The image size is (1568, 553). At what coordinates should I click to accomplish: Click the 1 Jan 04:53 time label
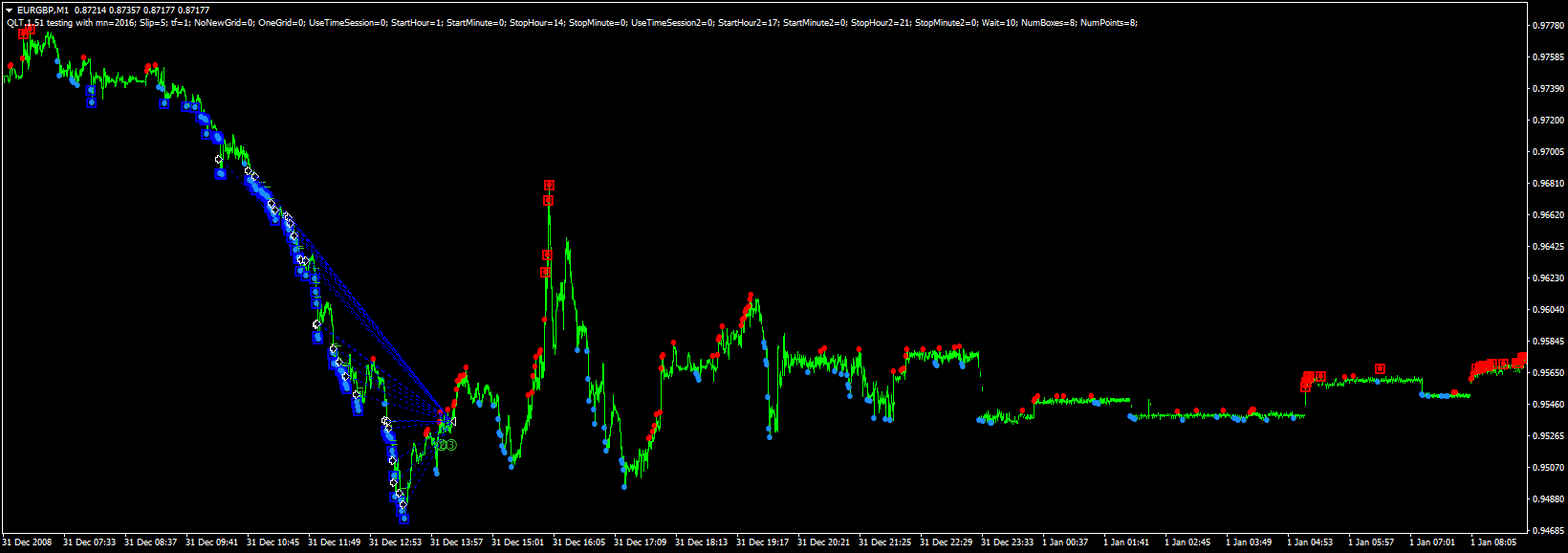tap(1310, 542)
